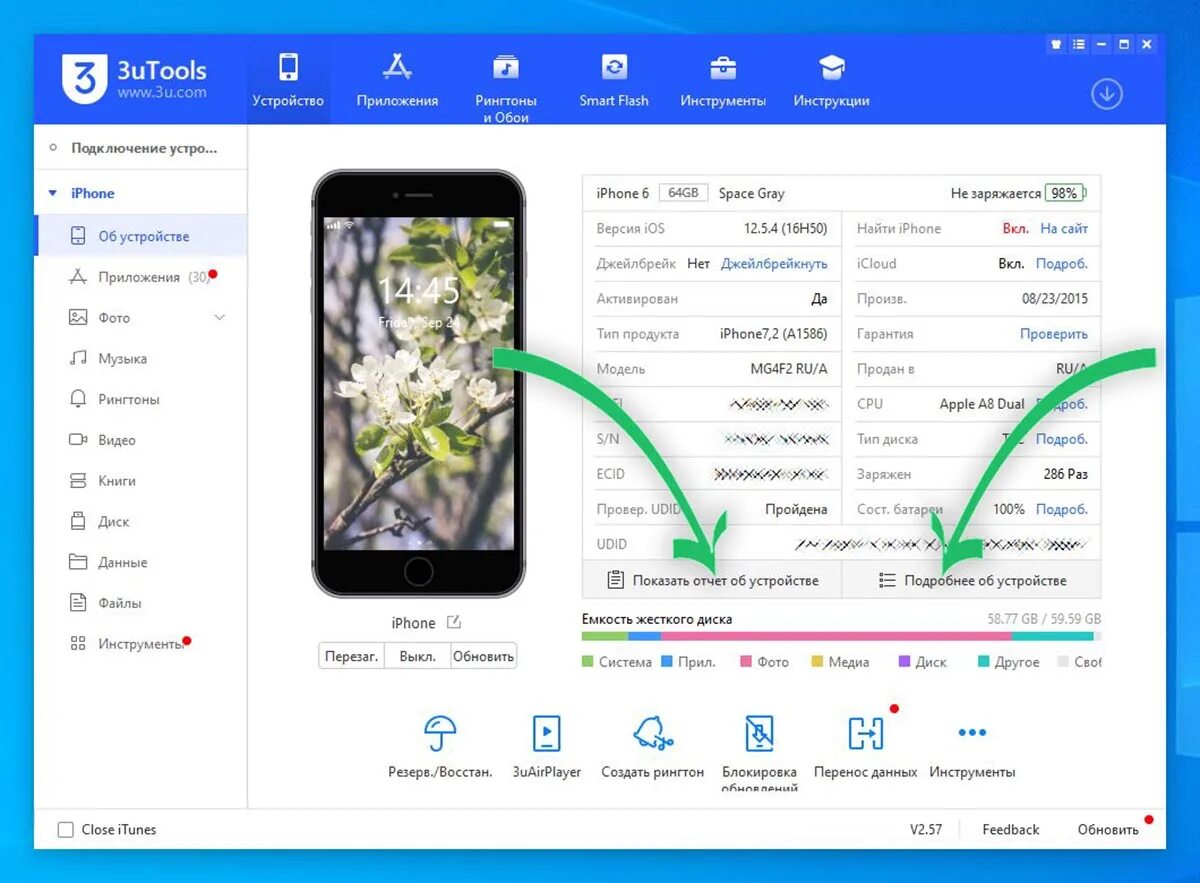1200x883 pixels.
Task: Switch to Рингтоны и Обои tab
Action: 505,88
